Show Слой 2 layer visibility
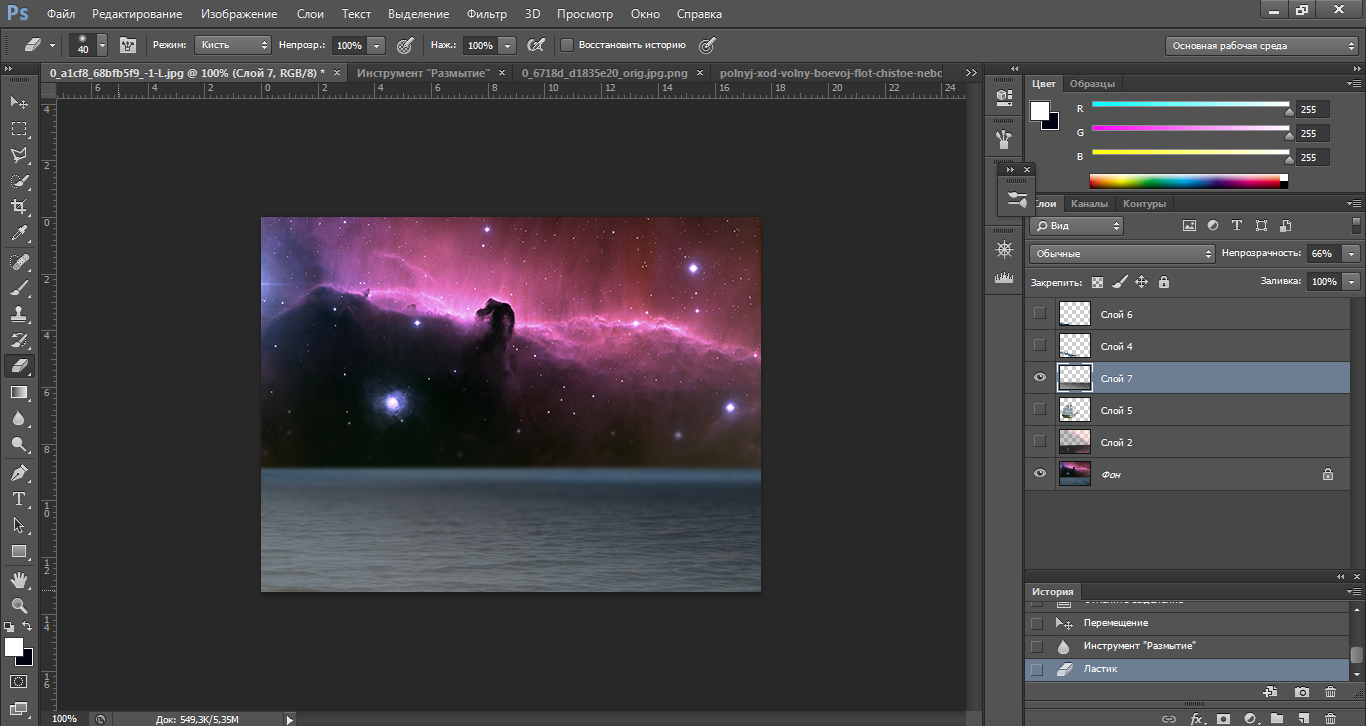 click(x=1040, y=442)
